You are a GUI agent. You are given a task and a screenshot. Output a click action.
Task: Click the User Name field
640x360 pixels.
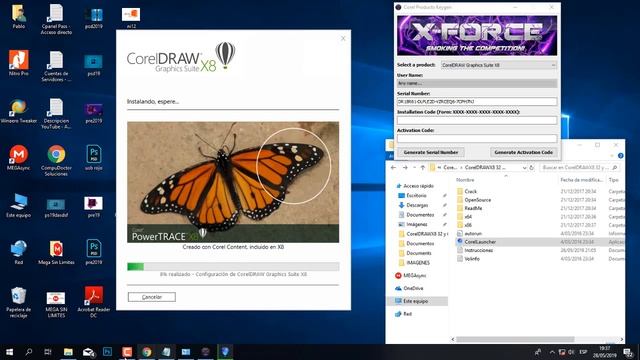(477, 83)
